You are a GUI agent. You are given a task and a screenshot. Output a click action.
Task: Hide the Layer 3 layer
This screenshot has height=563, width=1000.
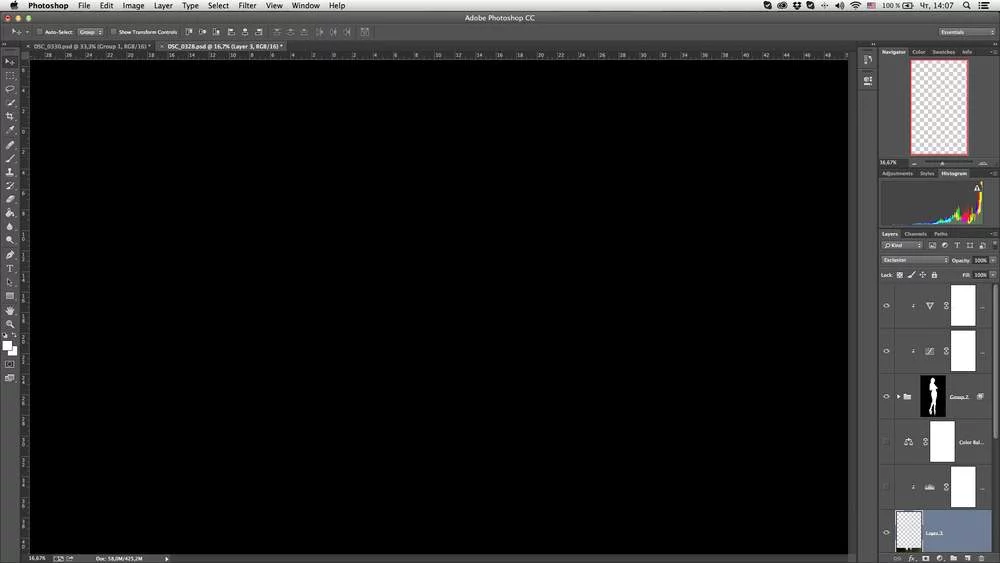click(886, 532)
